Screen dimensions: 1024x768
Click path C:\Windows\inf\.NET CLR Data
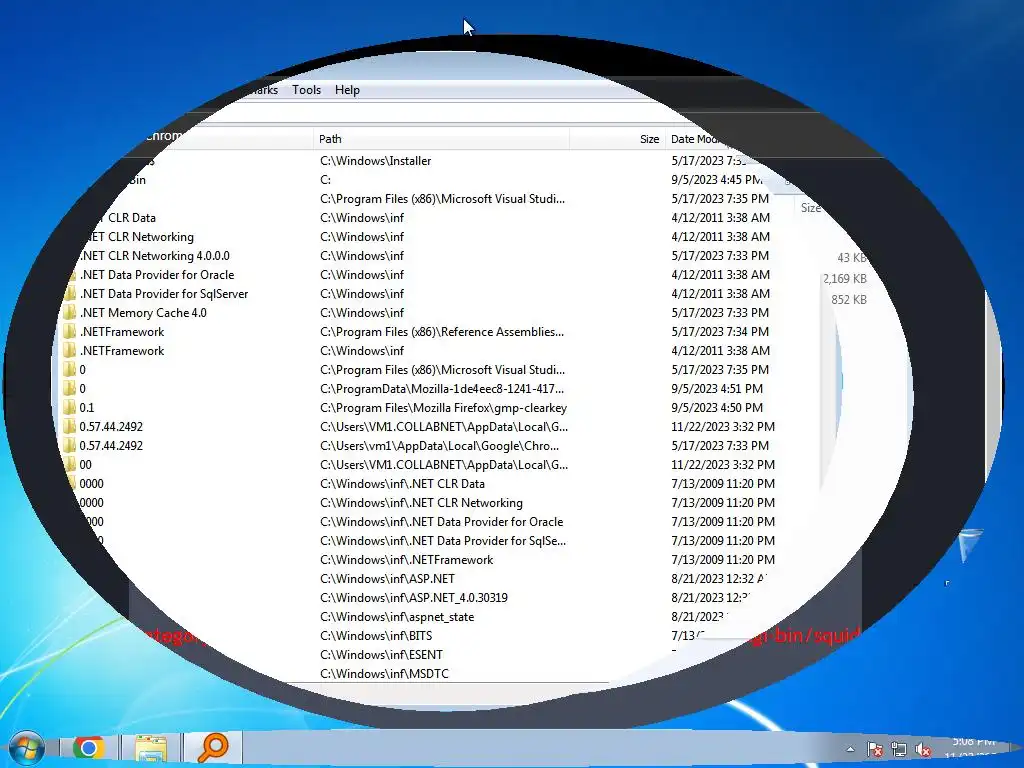coord(402,483)
